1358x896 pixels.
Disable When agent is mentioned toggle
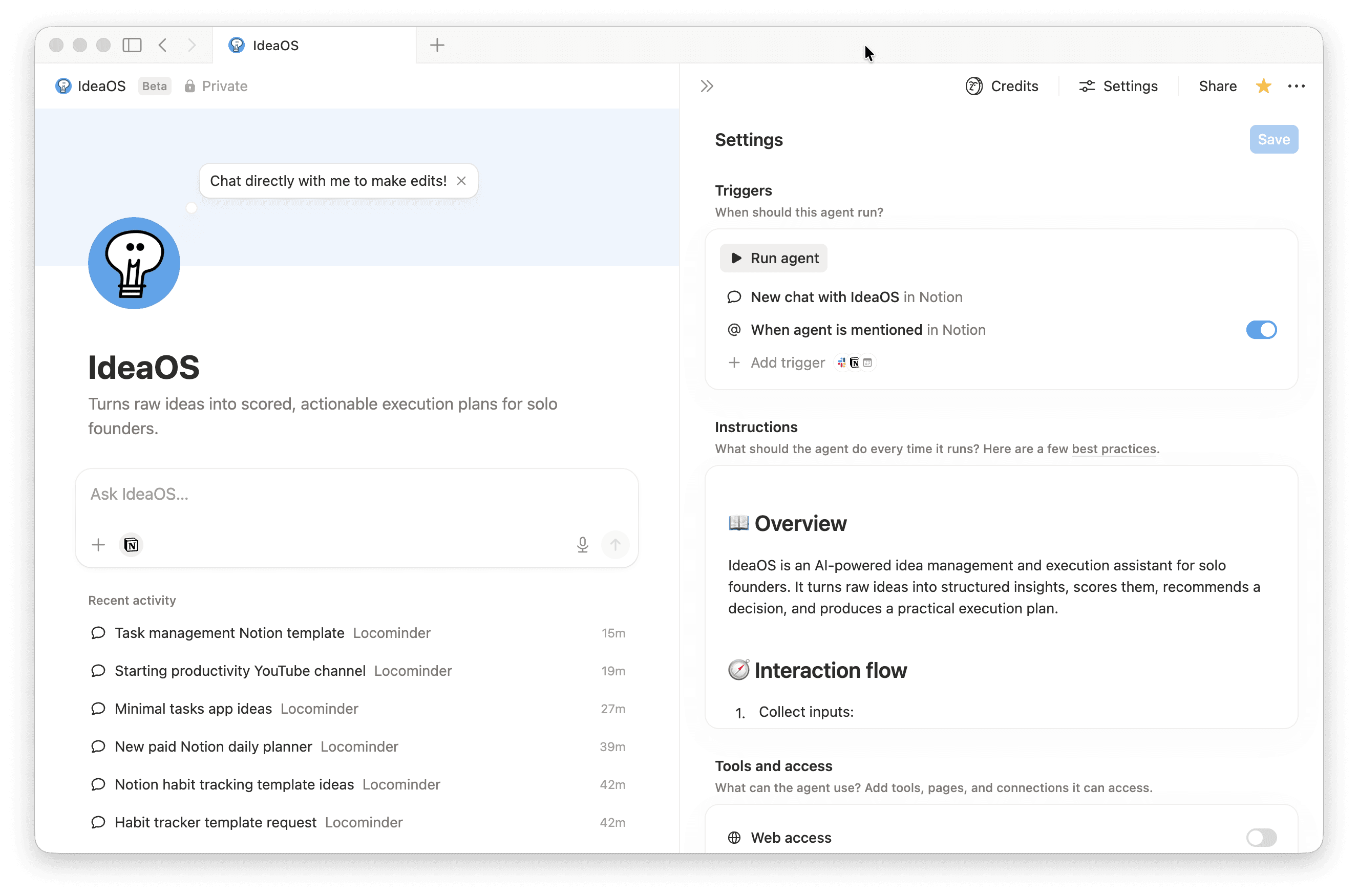(x=1261, y=330)
